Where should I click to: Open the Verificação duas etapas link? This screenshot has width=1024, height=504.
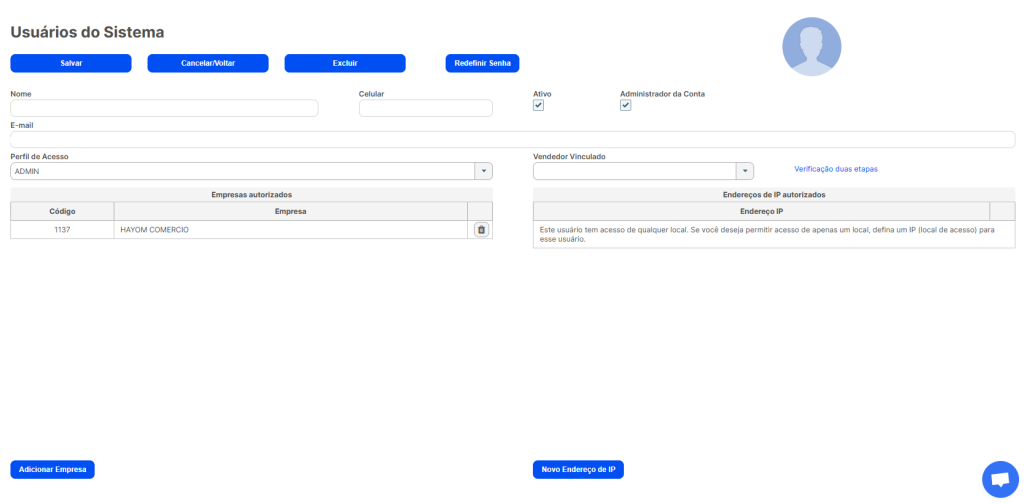tap(836, 168)
